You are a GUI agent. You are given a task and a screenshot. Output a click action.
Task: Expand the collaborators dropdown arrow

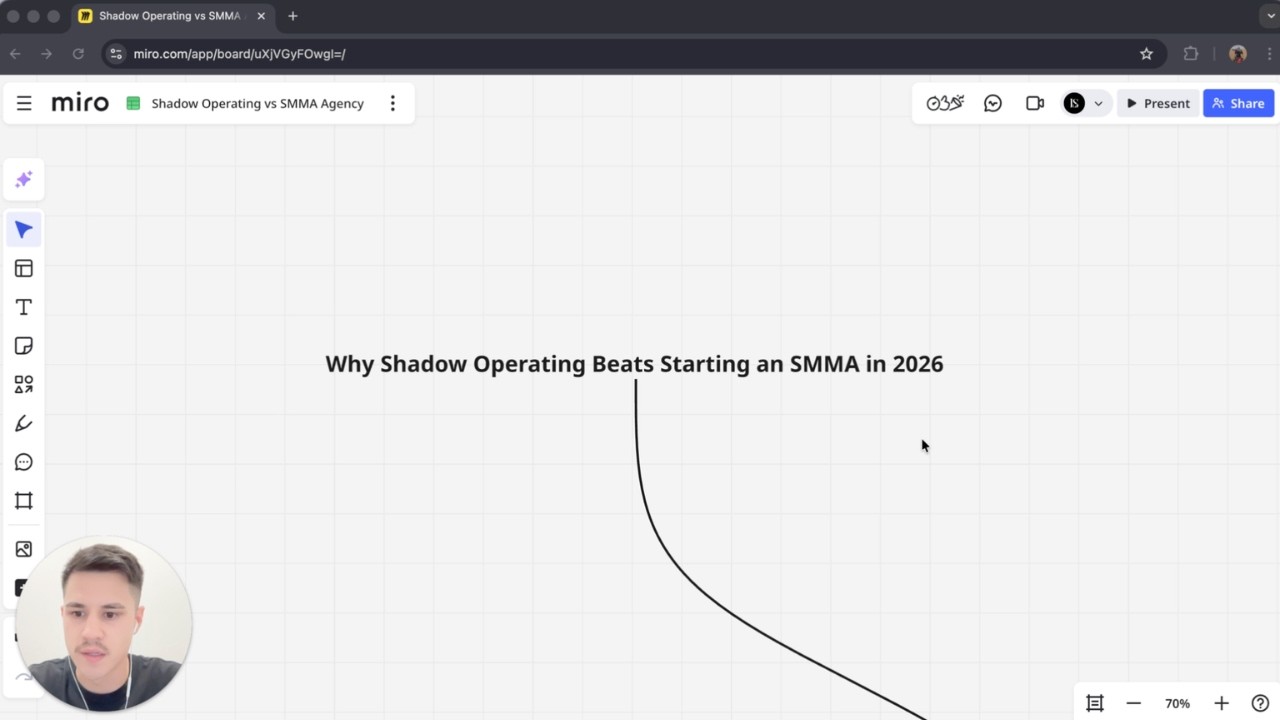click(x=1098, y=104)
